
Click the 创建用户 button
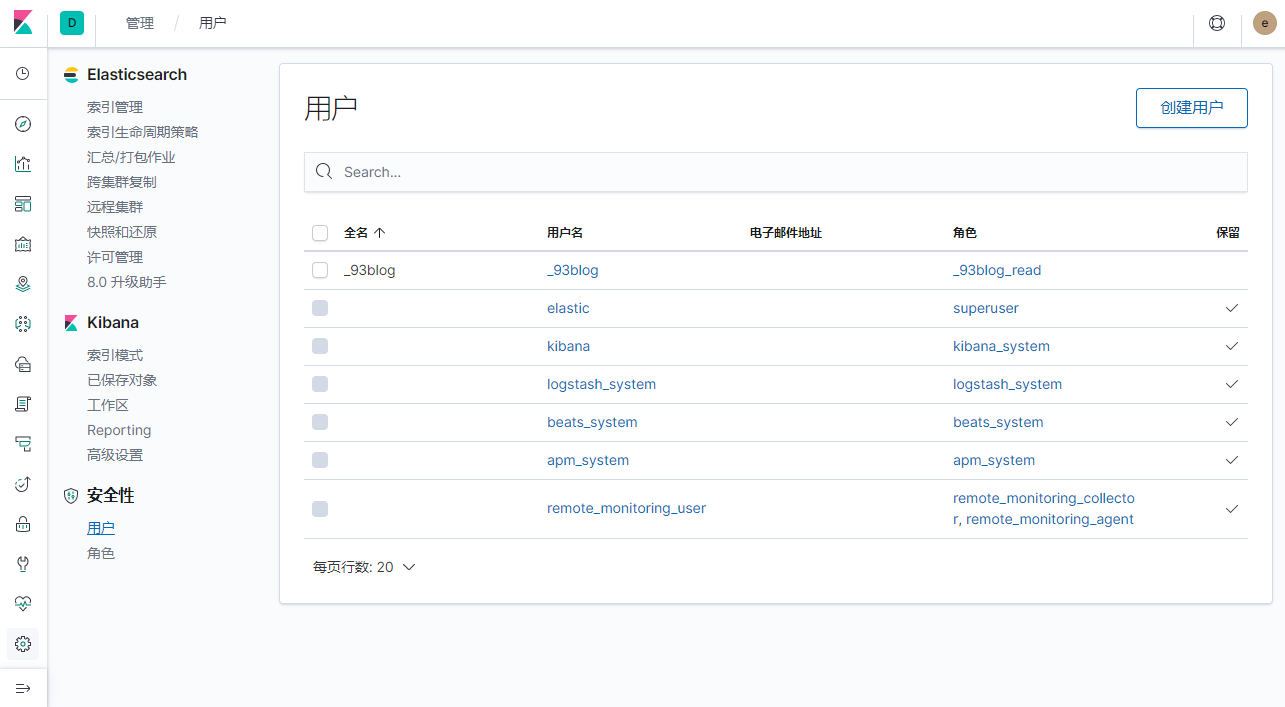(1191, 108)
